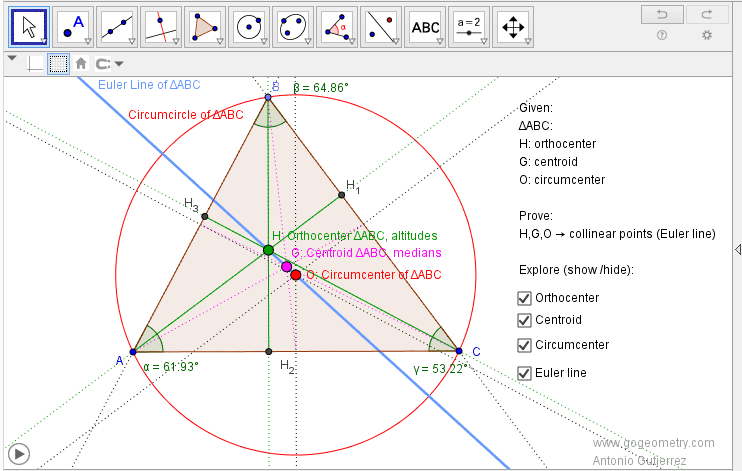Select the ABC text tool
Viewport: 742px width, 471px height.
(425, 27)
